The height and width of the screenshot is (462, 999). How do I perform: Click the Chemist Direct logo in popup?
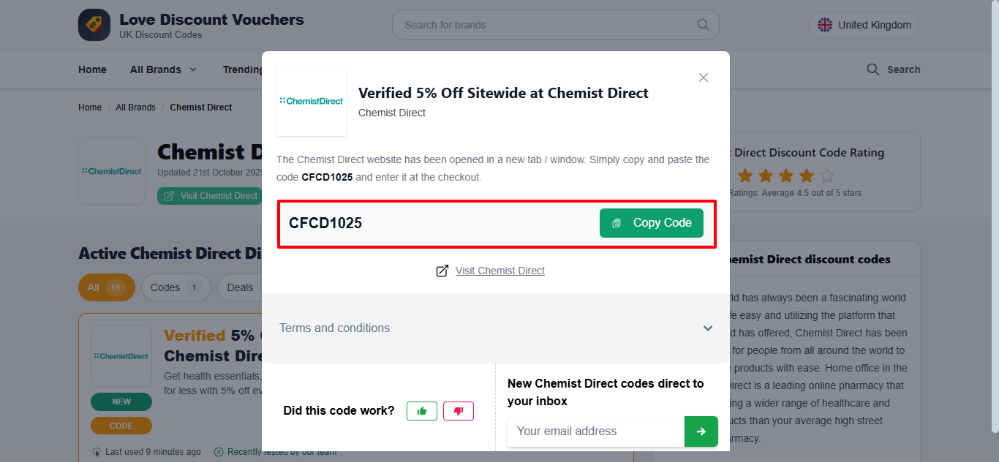(x=311, y=101)
